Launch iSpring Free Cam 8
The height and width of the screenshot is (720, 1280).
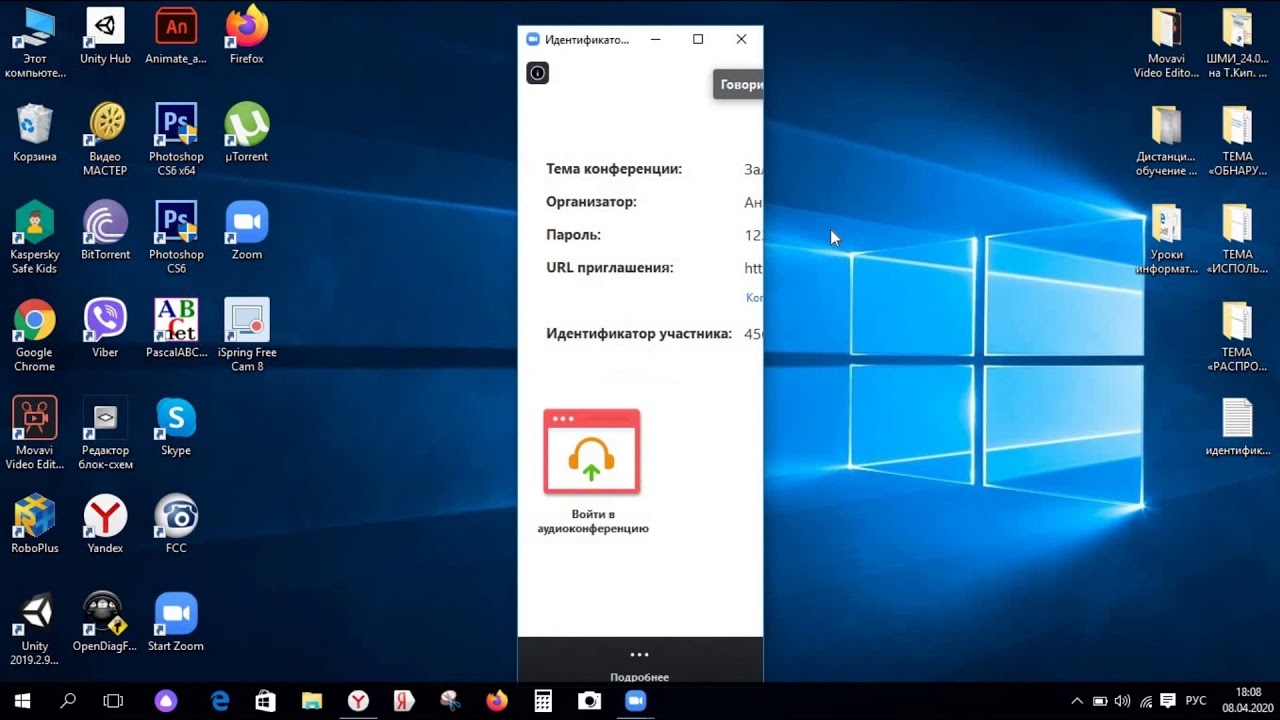coord(247,336)
